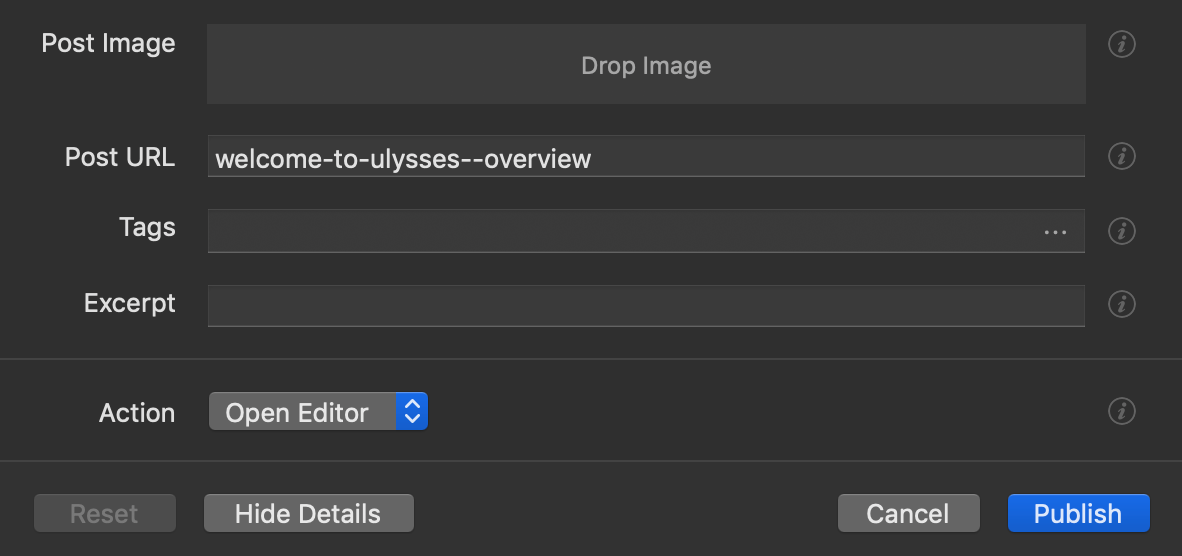Click the Excerpt label
Screen dimensions: 1182x556
coord(130,303)
